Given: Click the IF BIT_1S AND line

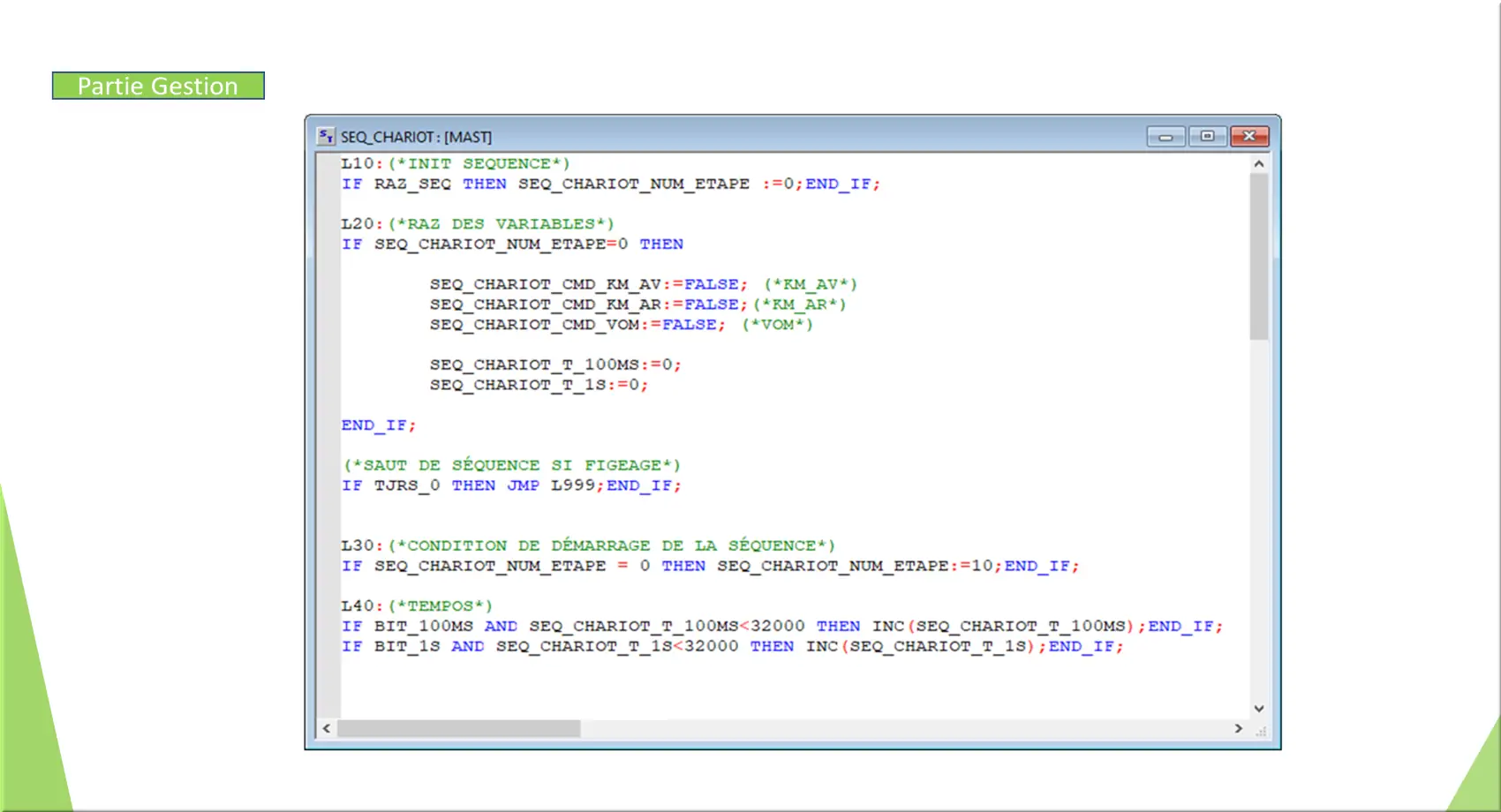Looking at the screenshot, I should pos(733,646).
